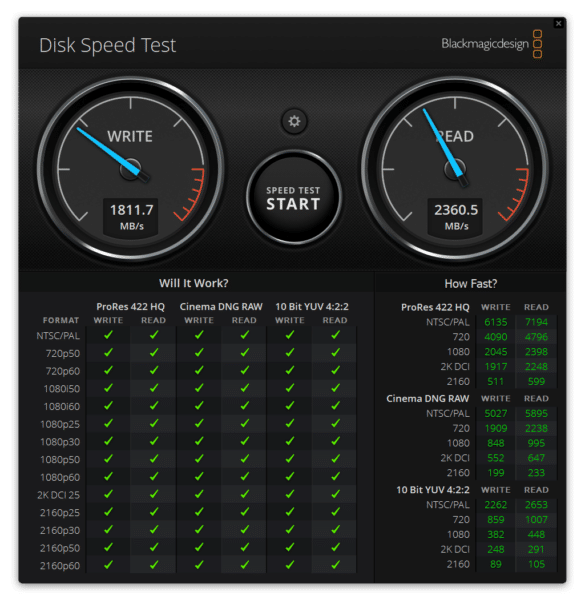The height and width of the screenshot is (604, 585).
Task: Click the 2160p60 10 Bit YUV read checkmark
Action: coord(335,565)
